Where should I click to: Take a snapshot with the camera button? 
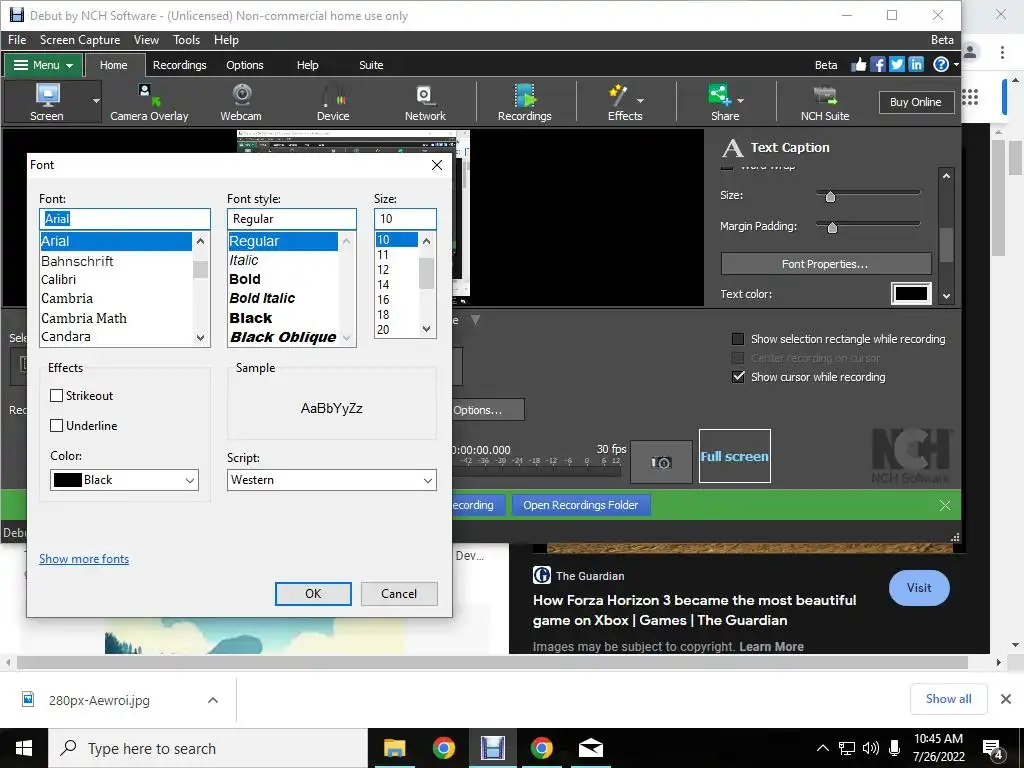pyautogui.click(x=661, y=462)
